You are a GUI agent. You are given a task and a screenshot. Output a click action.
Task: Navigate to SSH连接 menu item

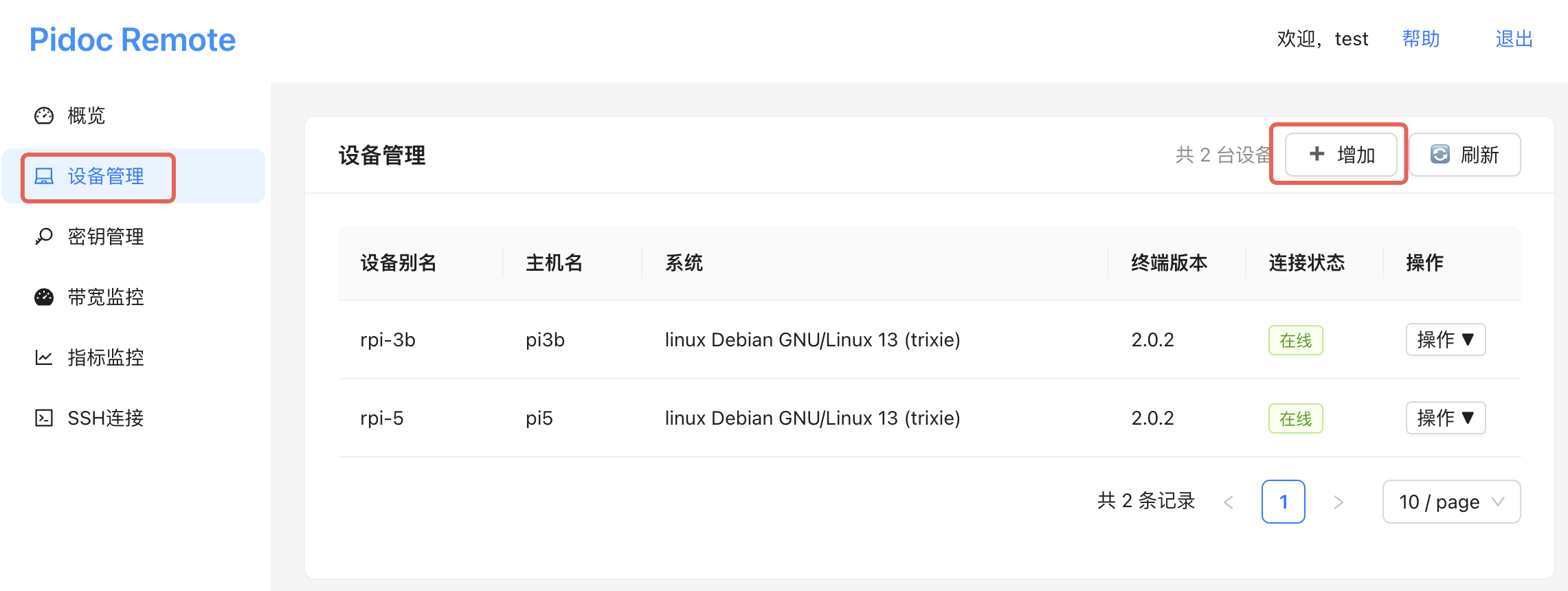(106, 417)
